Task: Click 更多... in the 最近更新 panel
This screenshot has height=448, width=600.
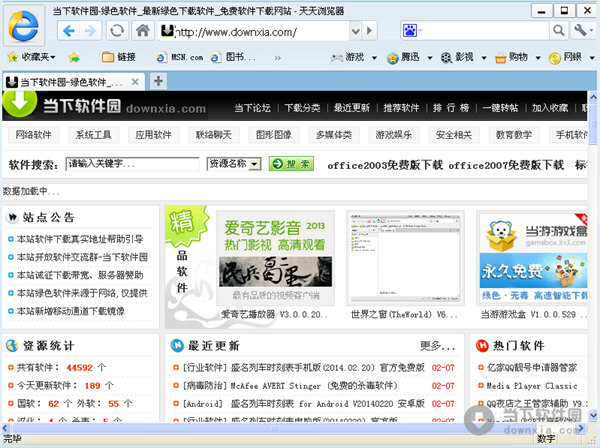Action: click(437, 346)
